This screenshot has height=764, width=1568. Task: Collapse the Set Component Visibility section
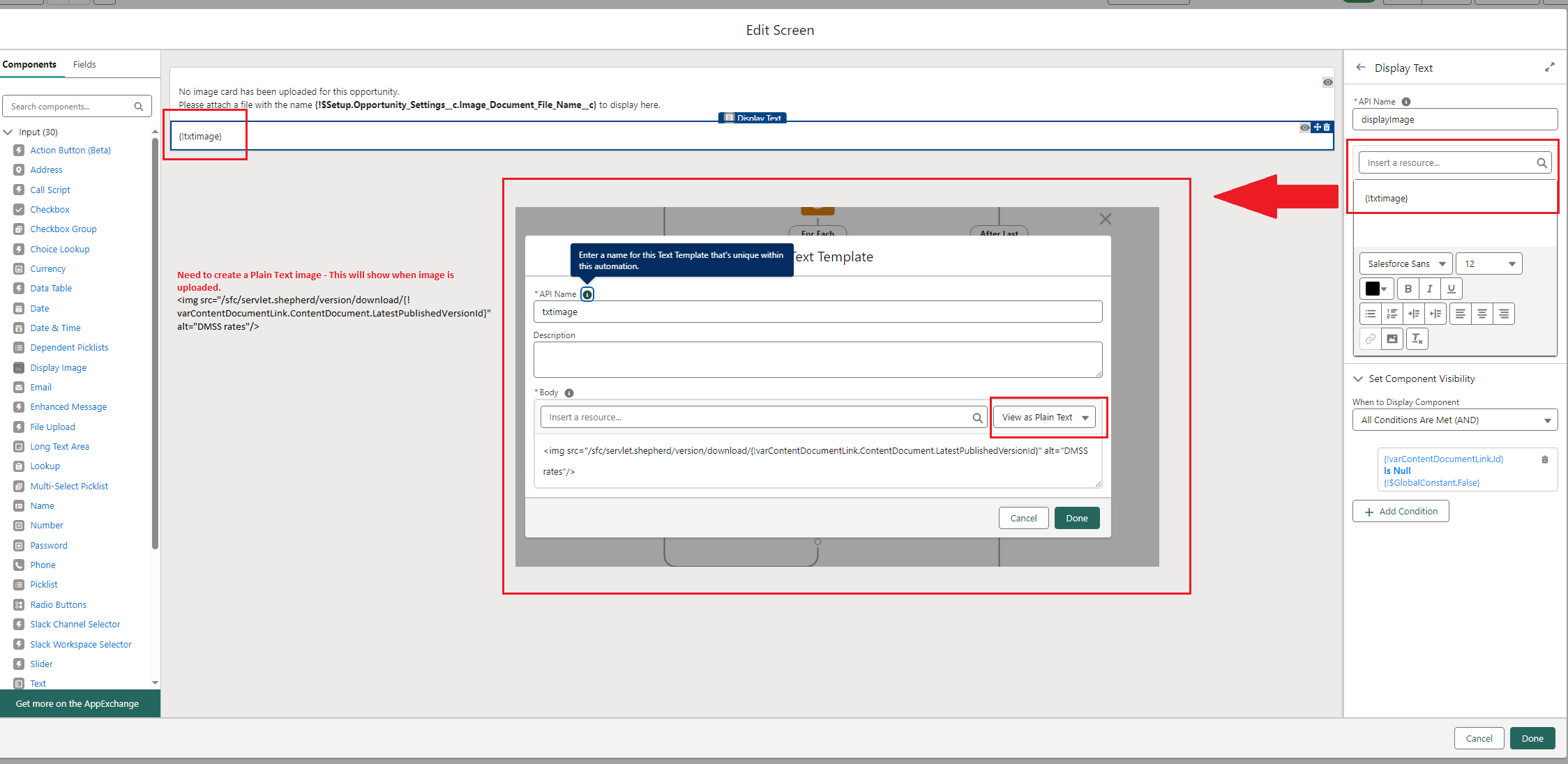(x=1358, y=379)
